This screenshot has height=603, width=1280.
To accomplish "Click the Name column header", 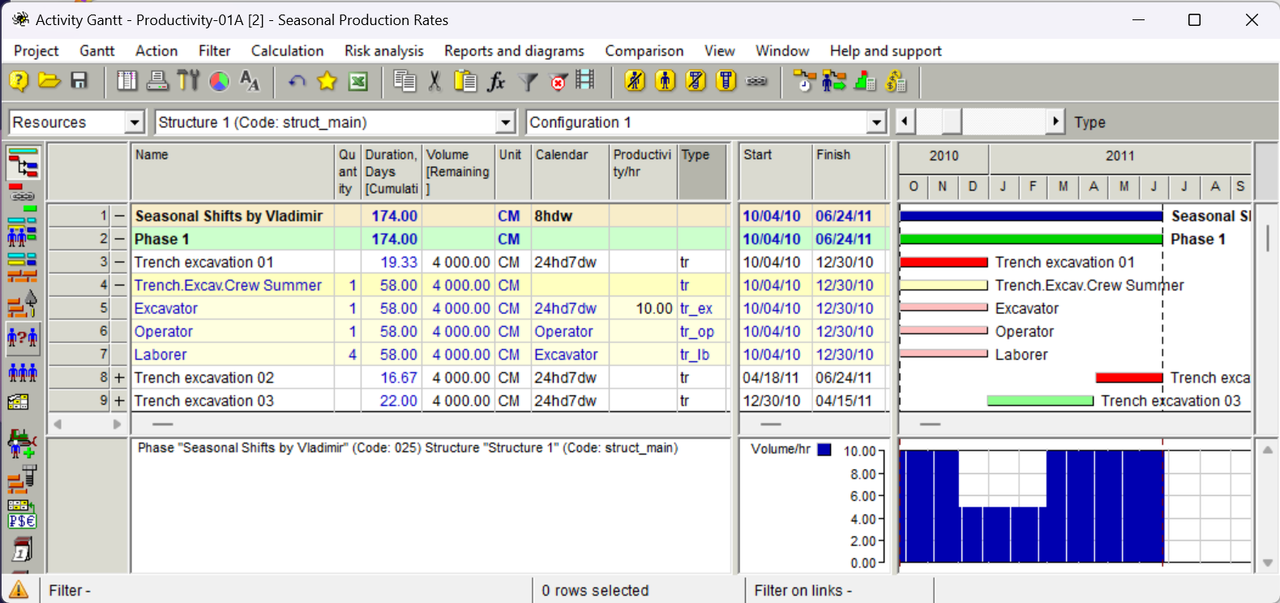I will (232, 172).
